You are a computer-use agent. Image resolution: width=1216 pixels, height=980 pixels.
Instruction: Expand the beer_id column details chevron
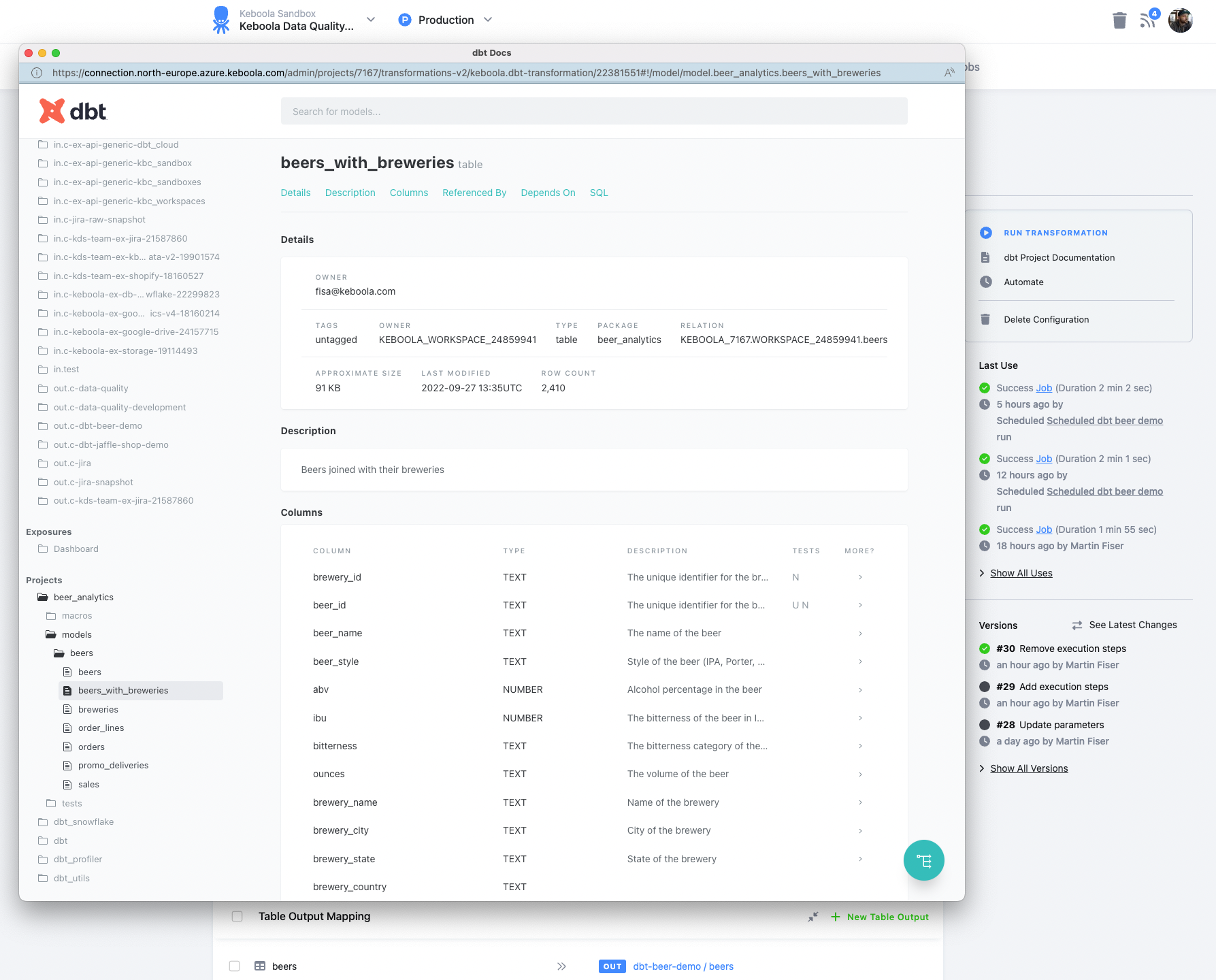coord(860,605)
